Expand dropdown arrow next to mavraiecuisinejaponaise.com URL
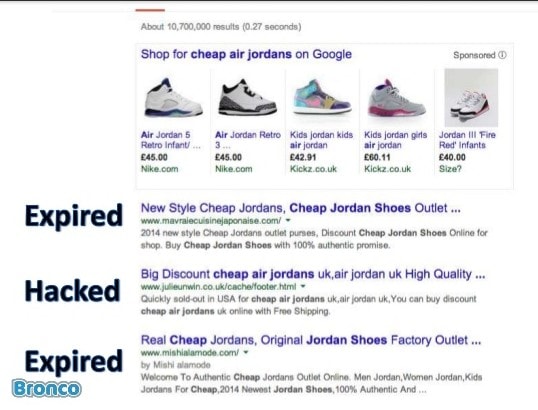 (288, 220)
